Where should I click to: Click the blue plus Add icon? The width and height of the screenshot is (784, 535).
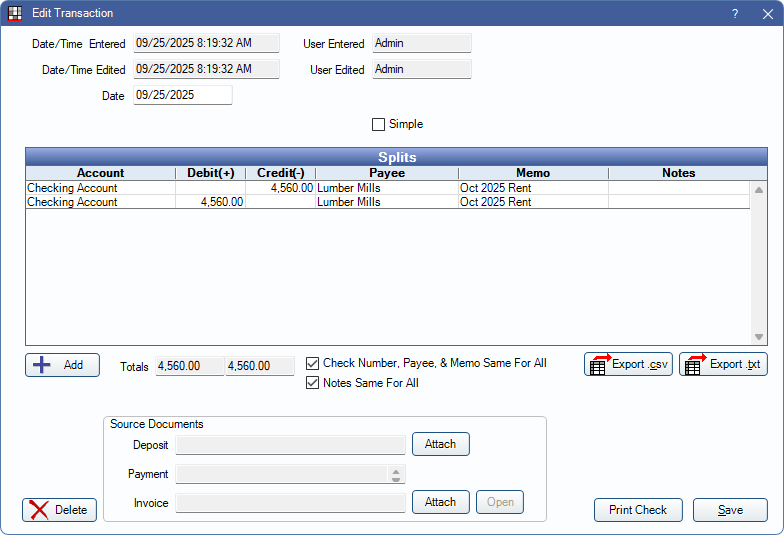click(x=42, y=365)
